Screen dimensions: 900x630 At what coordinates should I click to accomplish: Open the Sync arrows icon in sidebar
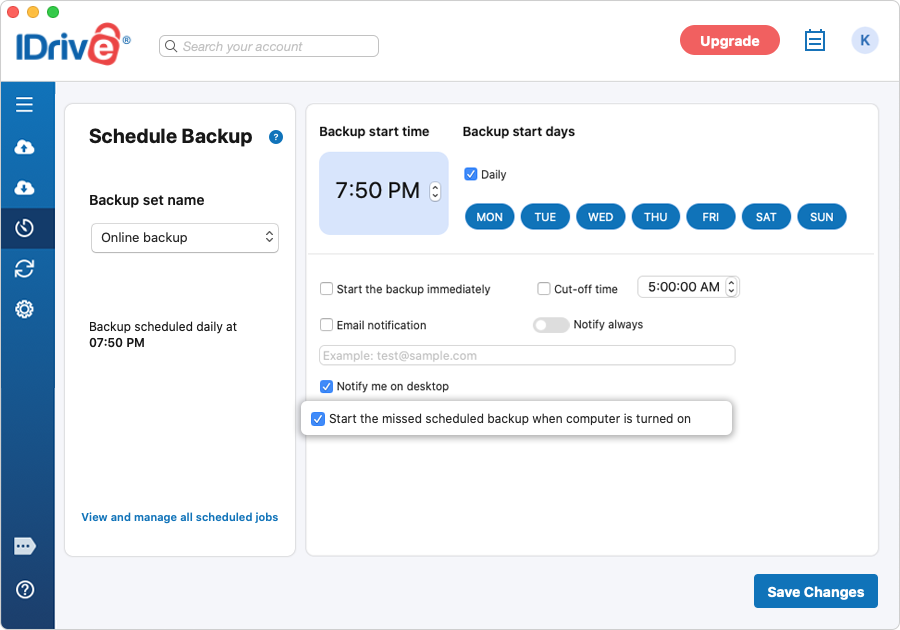24,269
